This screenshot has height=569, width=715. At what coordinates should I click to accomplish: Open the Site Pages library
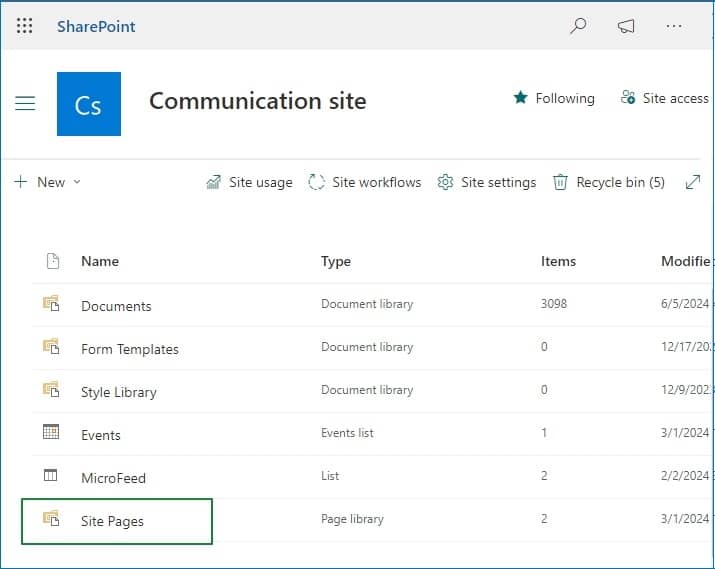pos(112,521)
